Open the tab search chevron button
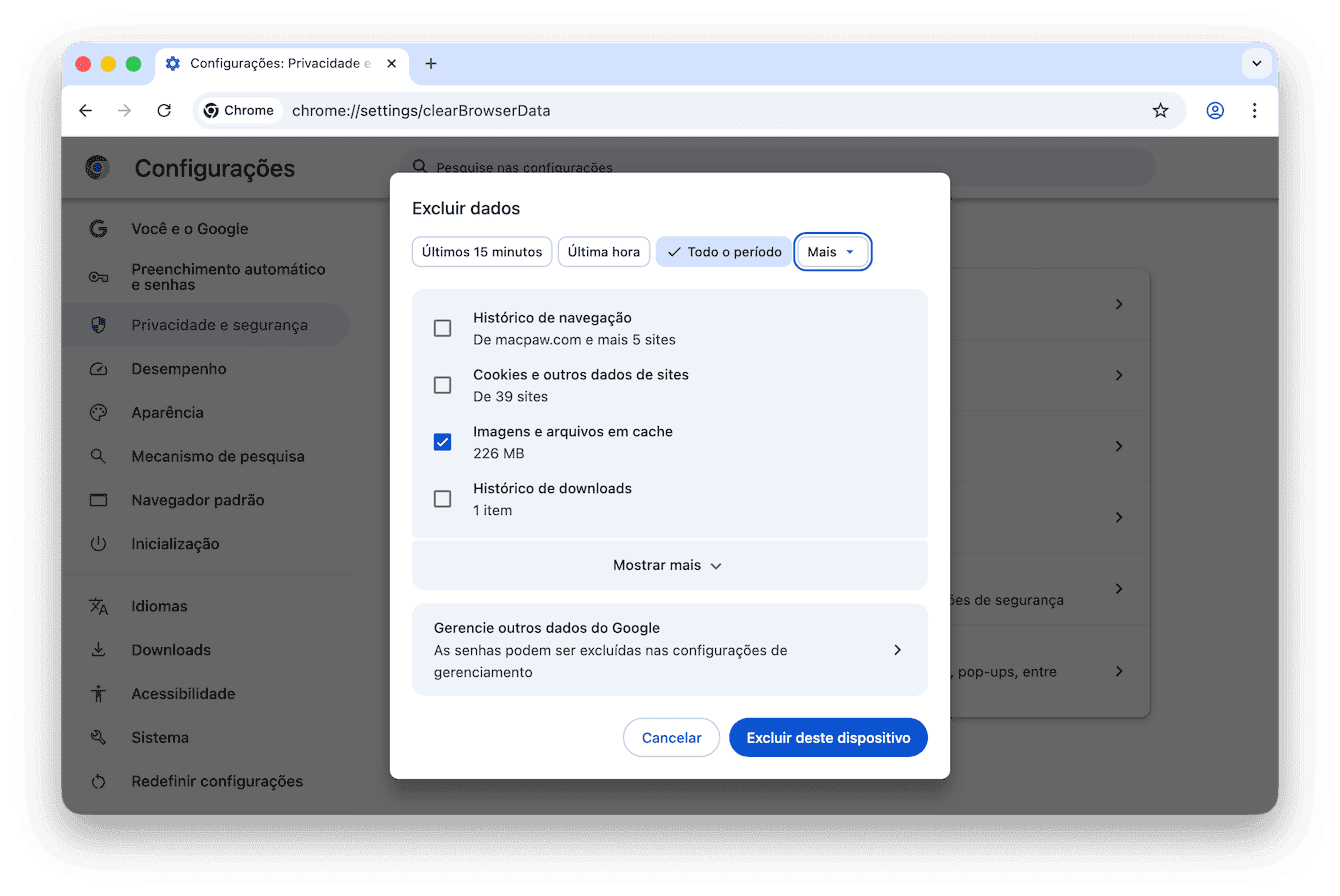 (x=1256, y=64)
